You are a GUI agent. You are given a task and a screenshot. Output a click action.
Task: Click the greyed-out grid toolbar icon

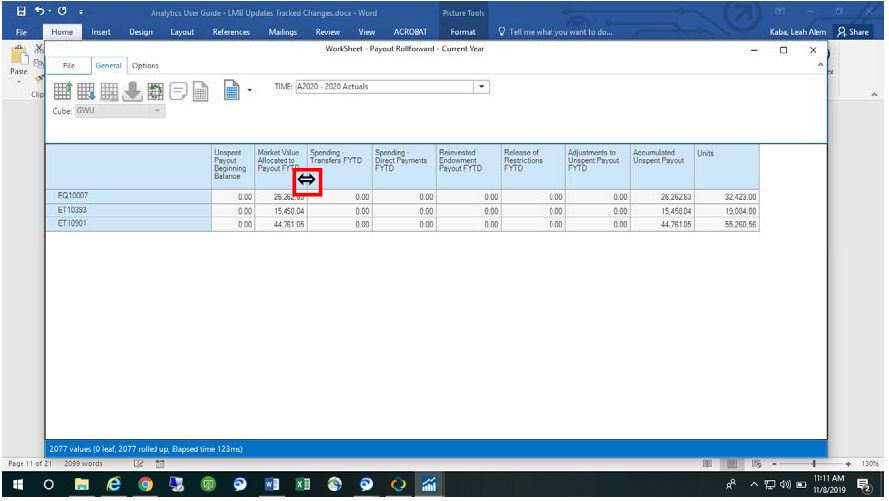point(109,91)
